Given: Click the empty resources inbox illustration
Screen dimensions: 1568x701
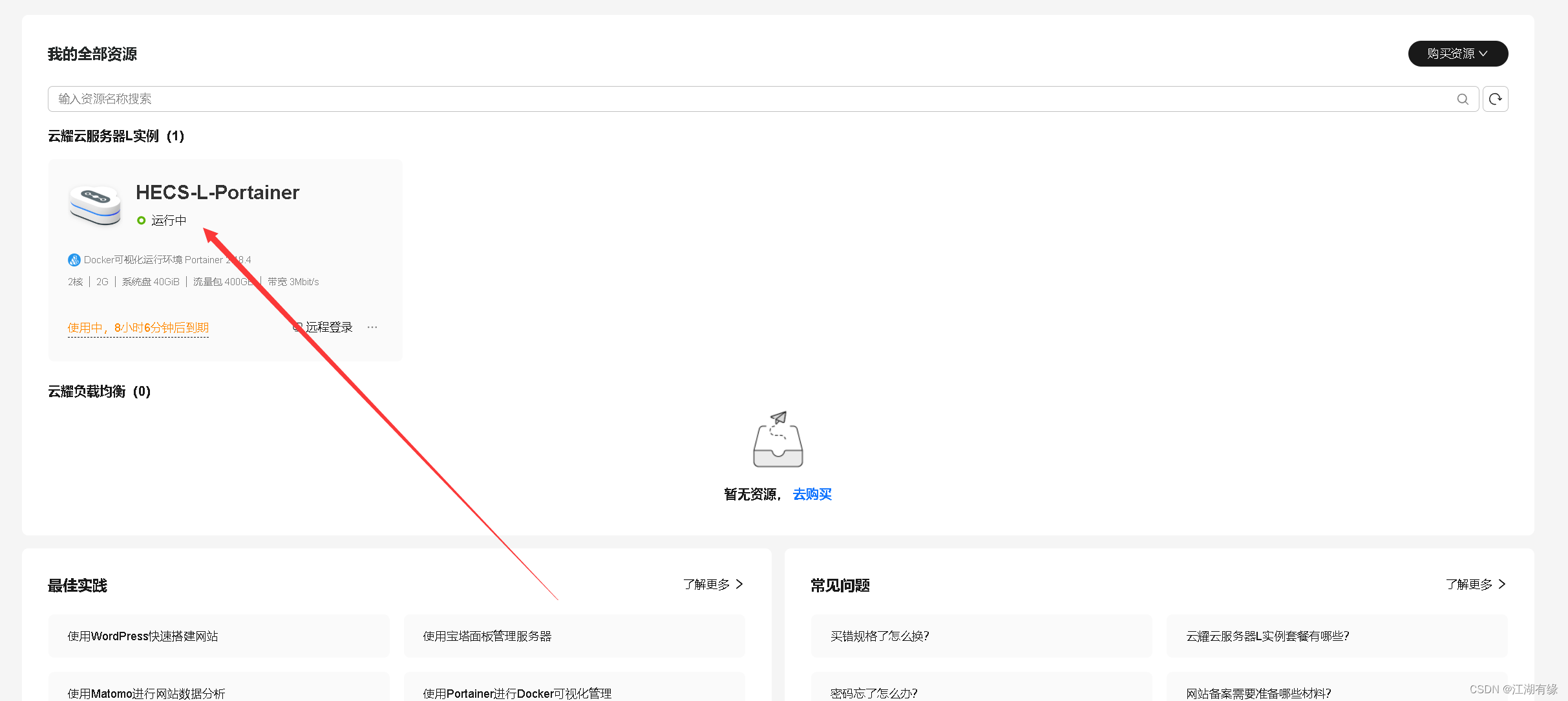Looking at the screenshot, I should (x=778, y=439).
